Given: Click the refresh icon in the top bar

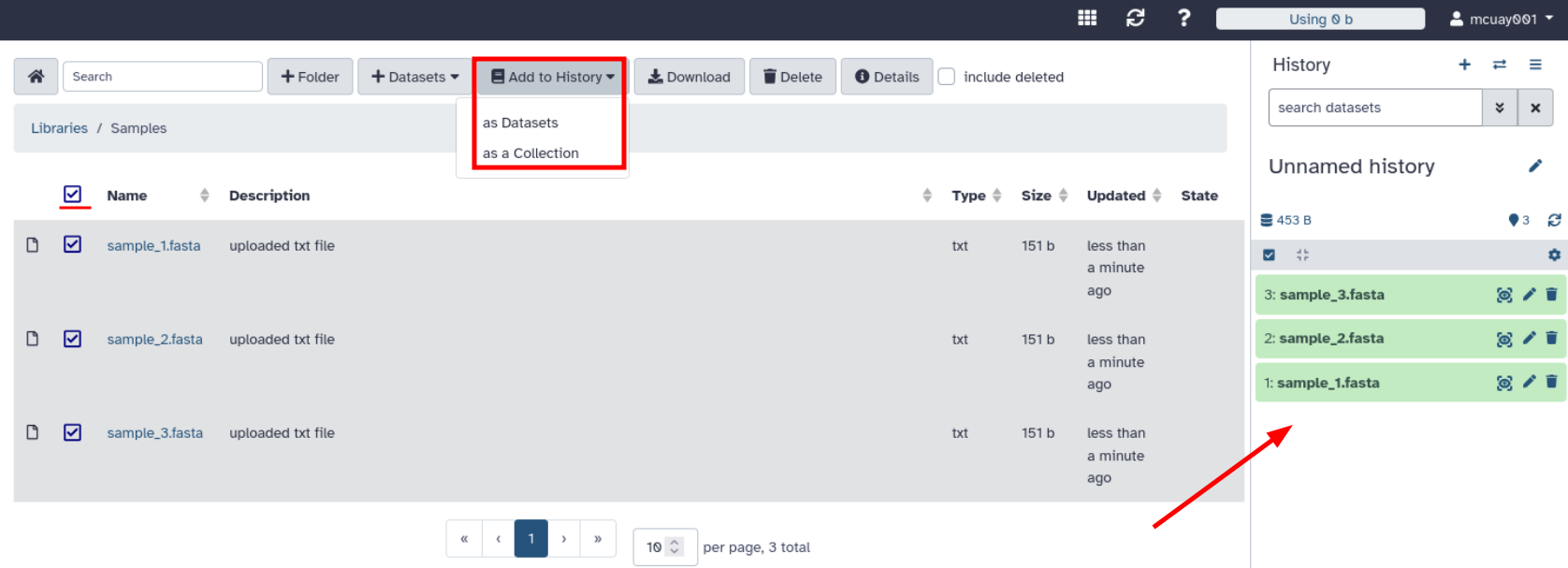Looking at the screenshot, I should (1136, 19).
